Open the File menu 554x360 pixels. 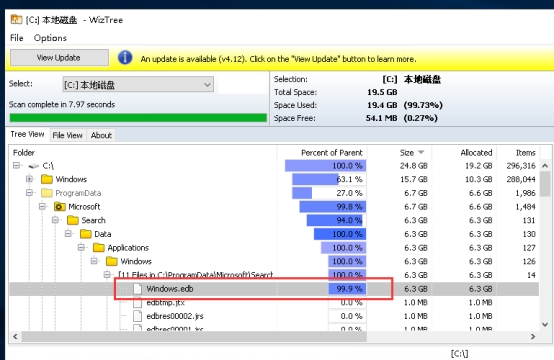[x=17, y=38]
